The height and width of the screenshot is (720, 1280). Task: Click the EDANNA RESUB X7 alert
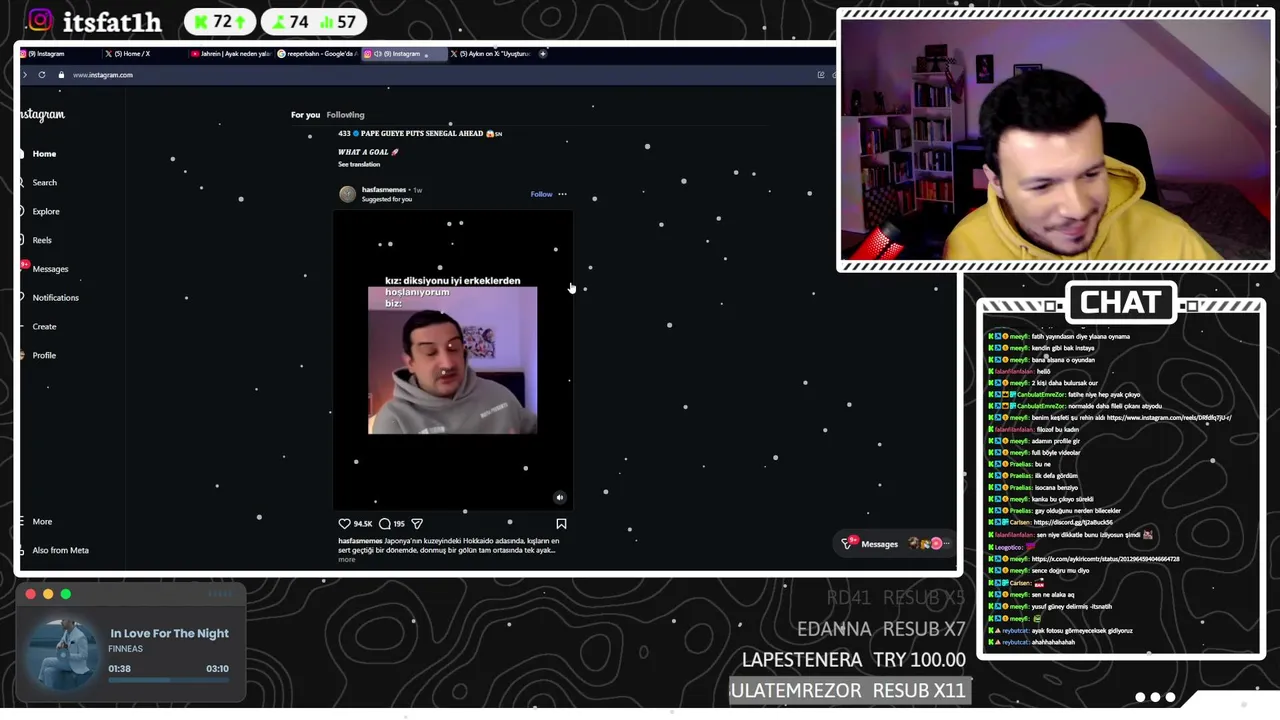[x=881, y=629]
